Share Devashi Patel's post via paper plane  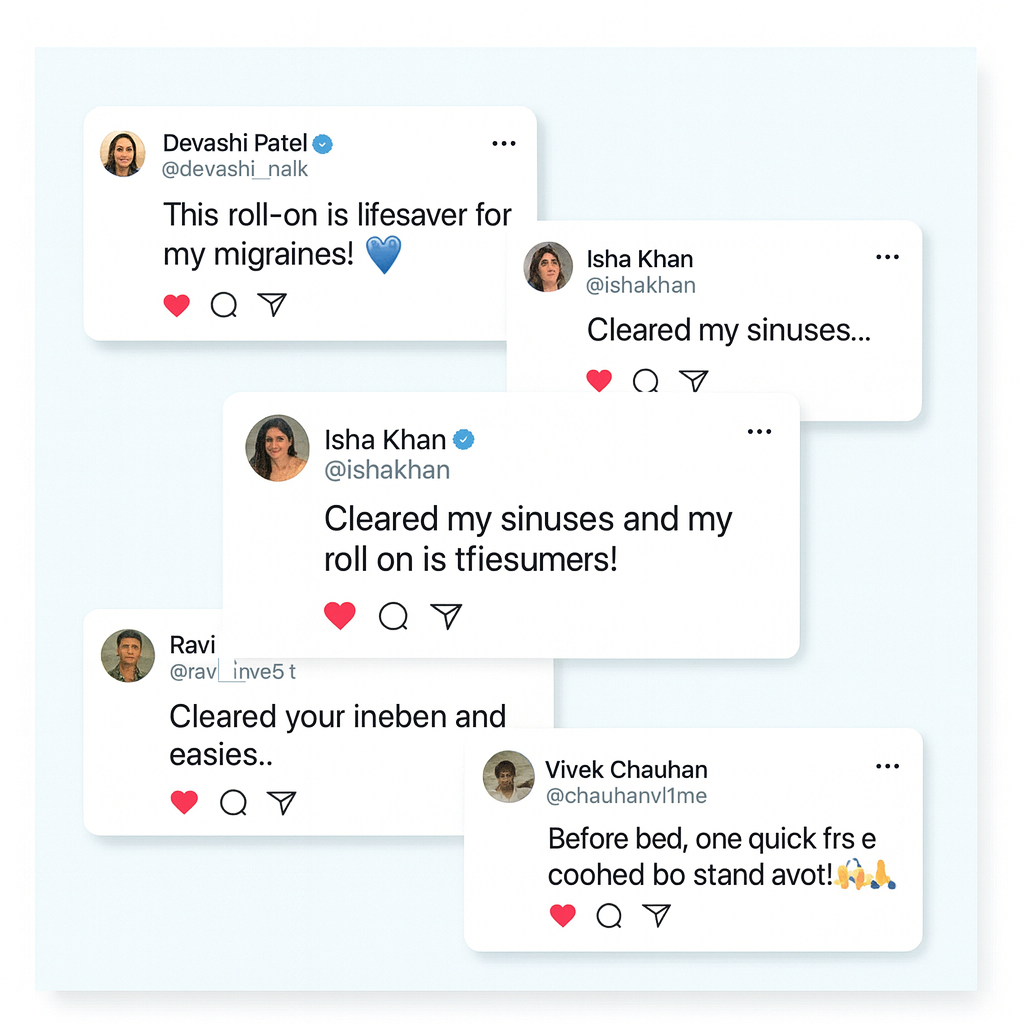272,305
